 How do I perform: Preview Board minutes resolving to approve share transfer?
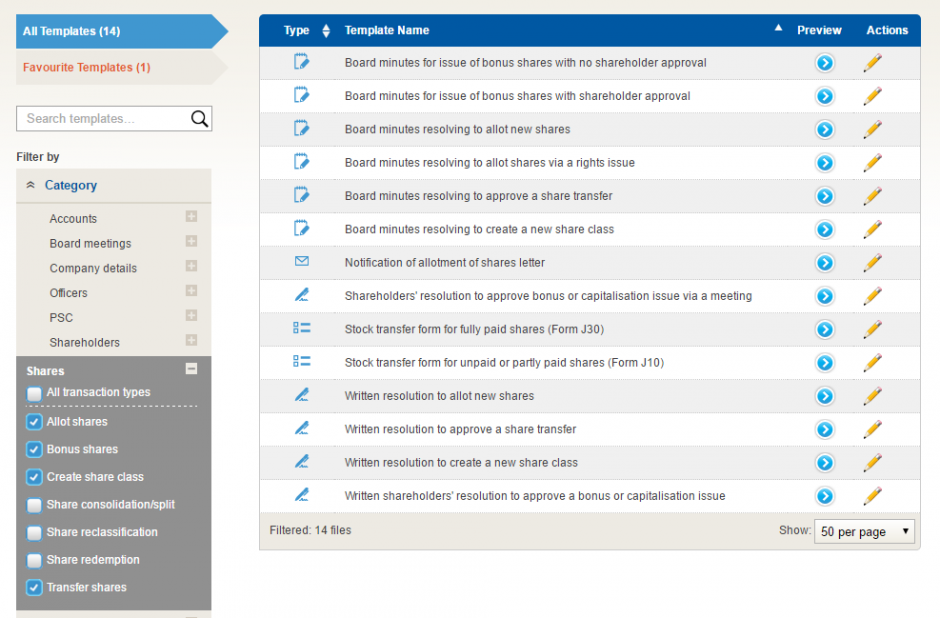824,196
